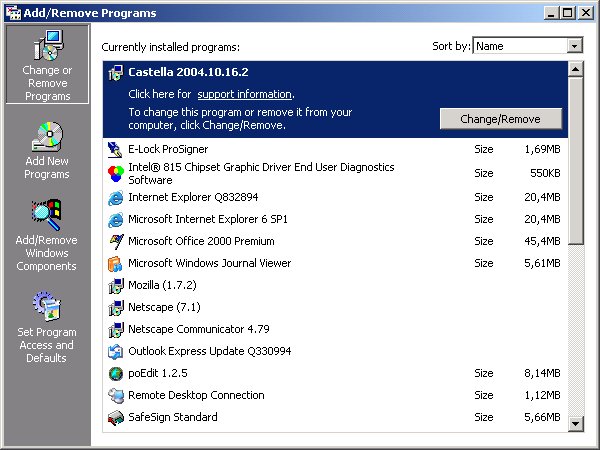Click the 1,69MB size value
The width and height of the screenshot is (600, 450).
point(542,149)
